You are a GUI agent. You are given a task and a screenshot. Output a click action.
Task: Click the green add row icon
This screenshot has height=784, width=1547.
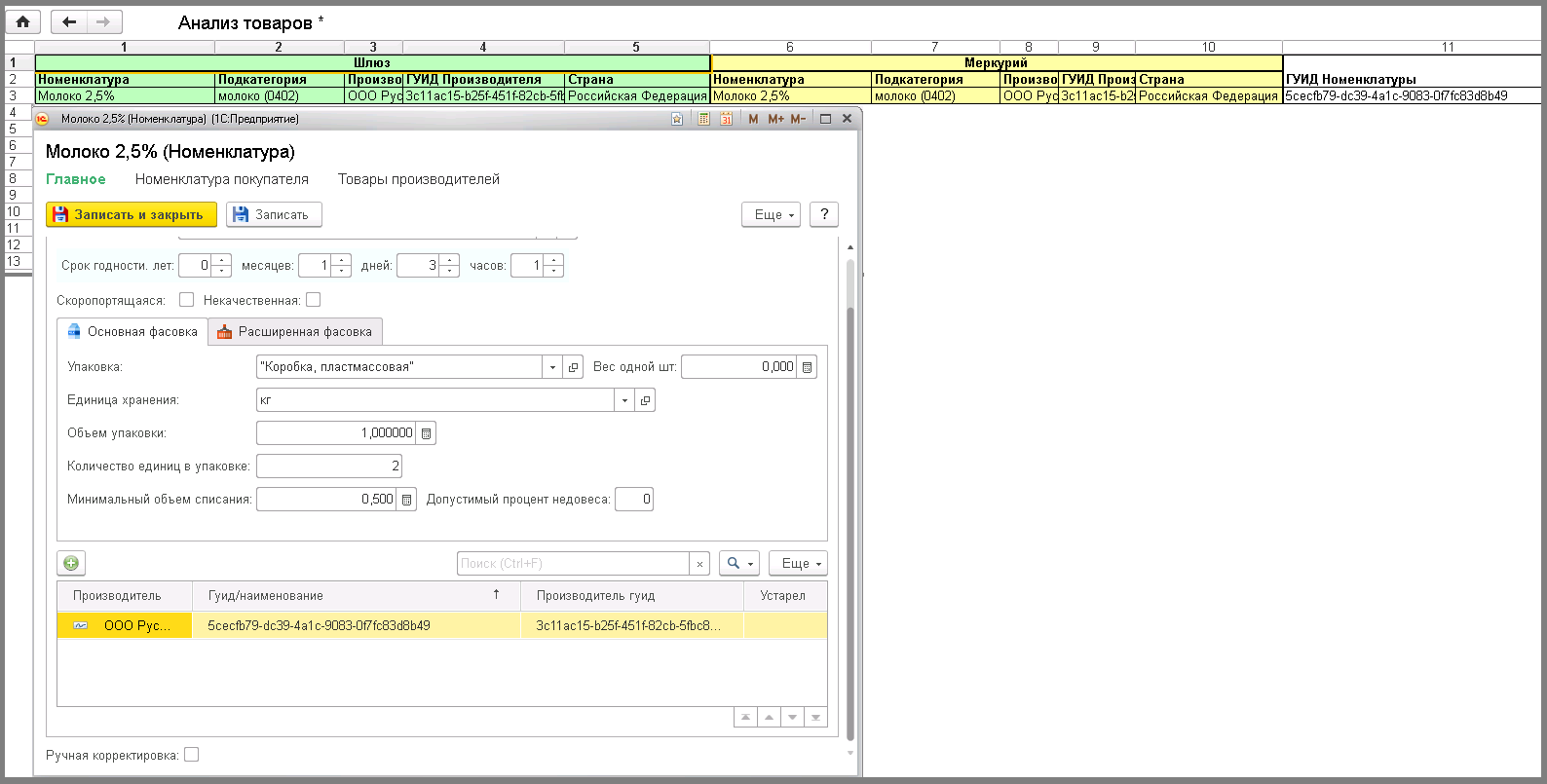click(x=71, y=563)
